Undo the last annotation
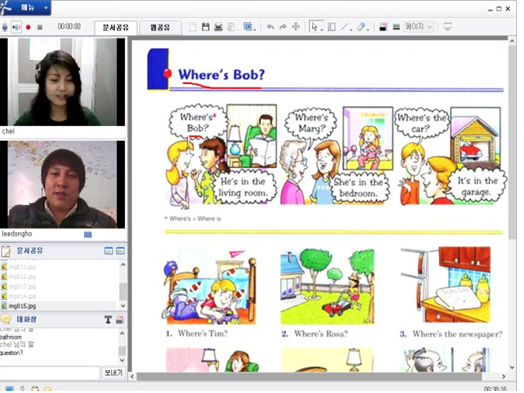Viewport: 524px width, 393px height. pos(270,27)
